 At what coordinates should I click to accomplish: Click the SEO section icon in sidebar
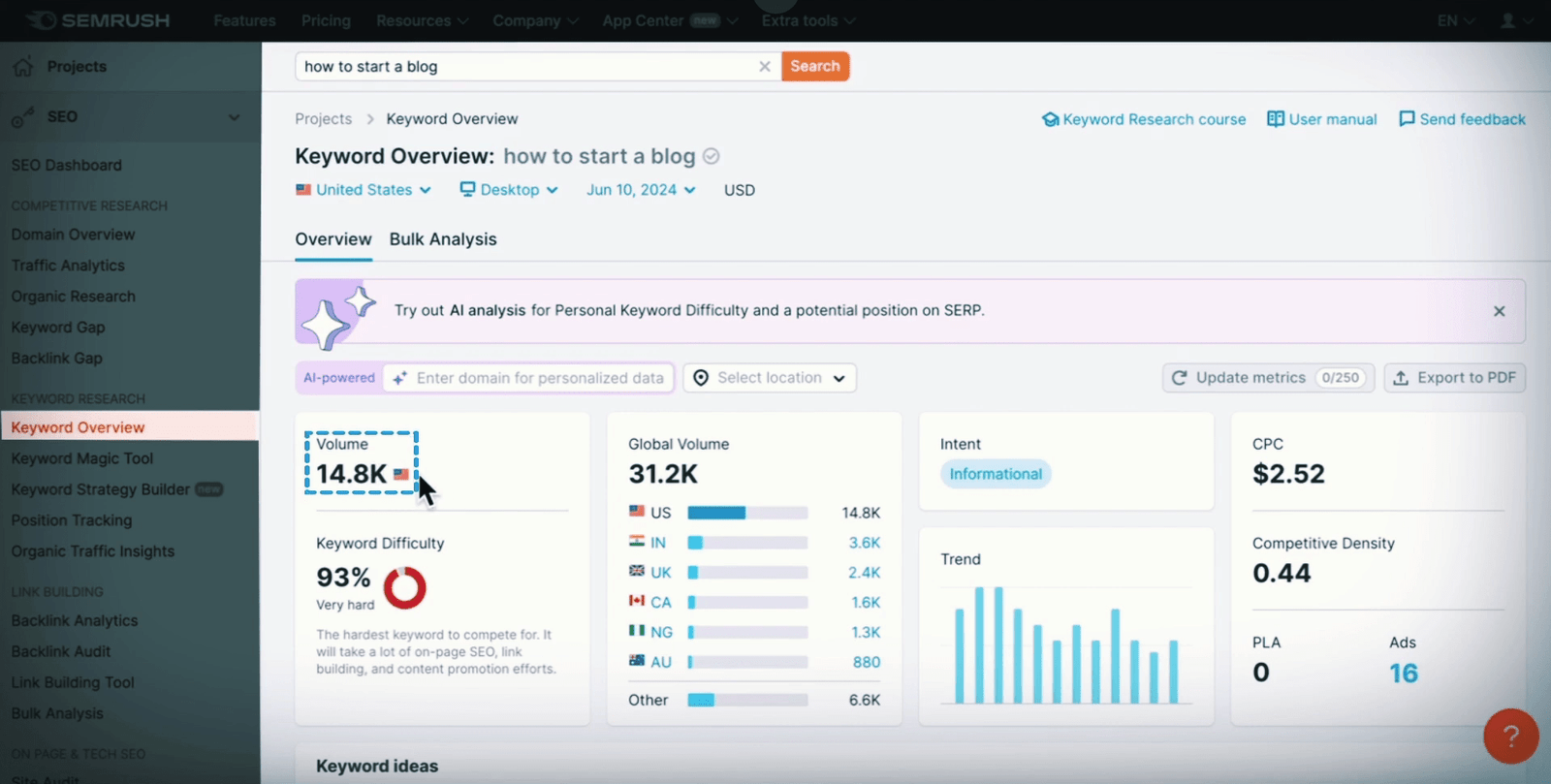tap(23, 117)
